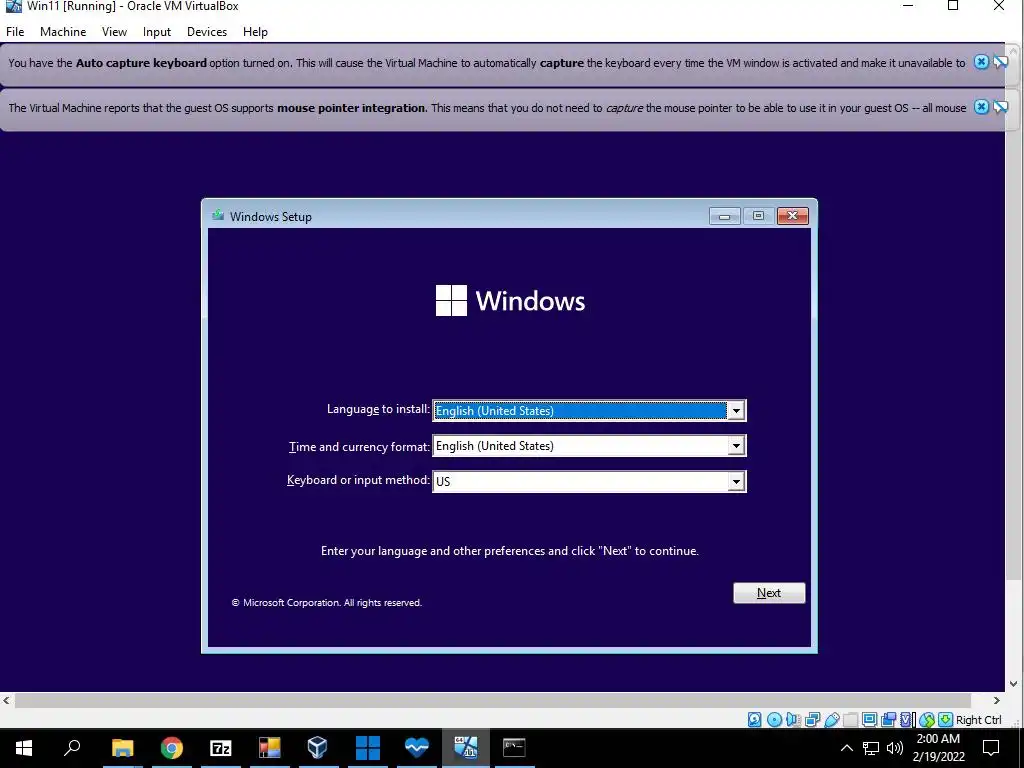The width and height of the screenshot is (1024, 768).
Task: Click the colorful blocks app in taskbar
Action: pyautogui.click(x=270, y=748)
